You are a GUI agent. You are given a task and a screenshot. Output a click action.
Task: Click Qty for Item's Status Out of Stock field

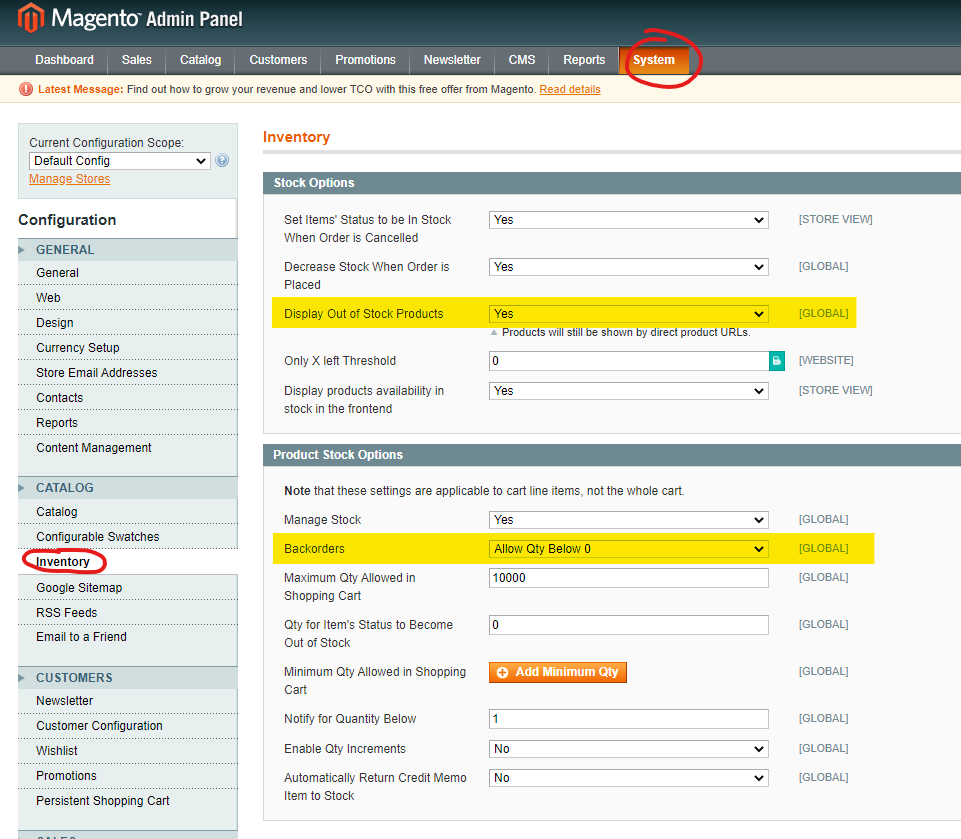628,625
